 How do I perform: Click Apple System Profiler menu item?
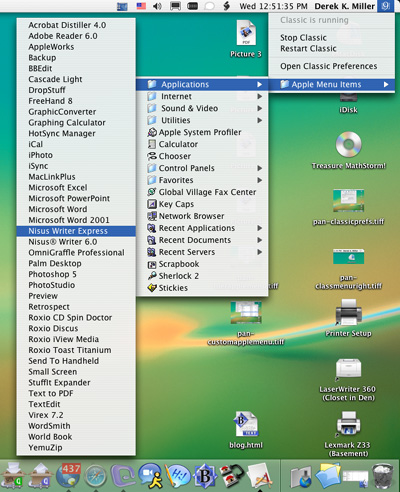coord(202,132)
